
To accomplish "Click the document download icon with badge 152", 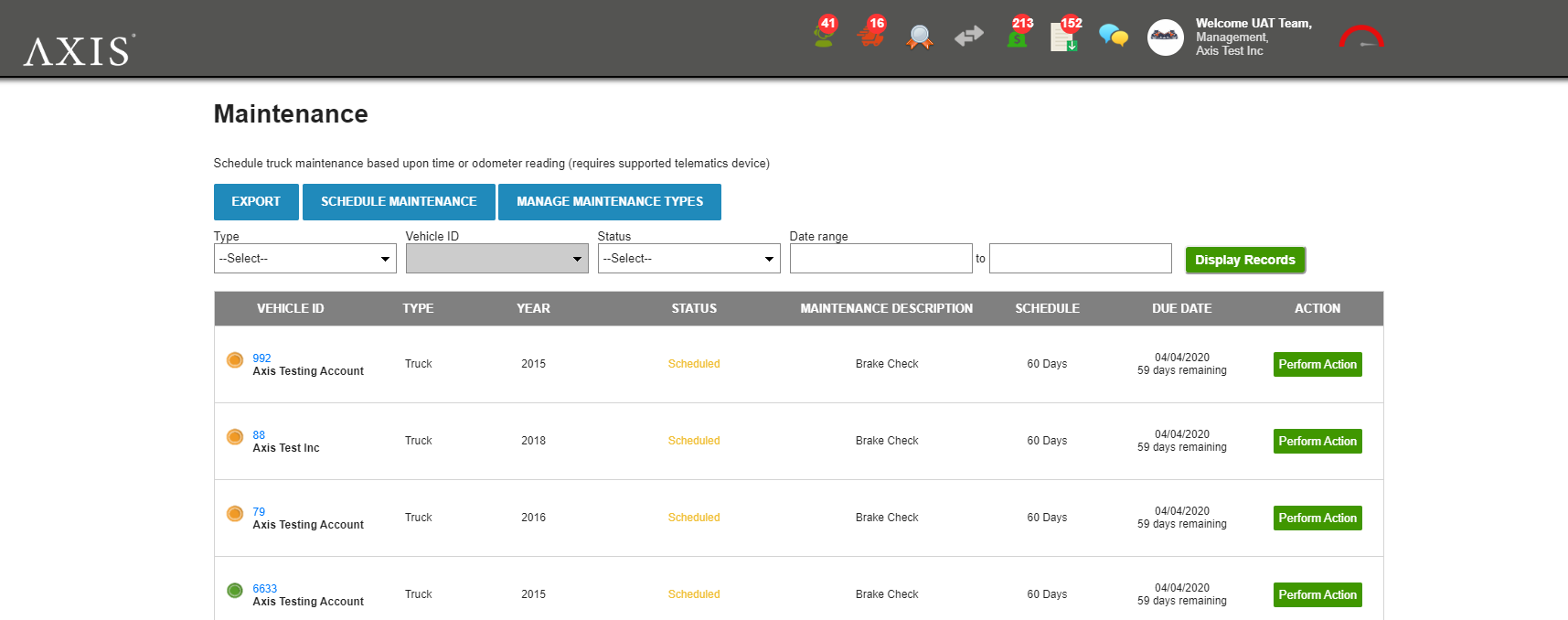I will (1064, 37).
